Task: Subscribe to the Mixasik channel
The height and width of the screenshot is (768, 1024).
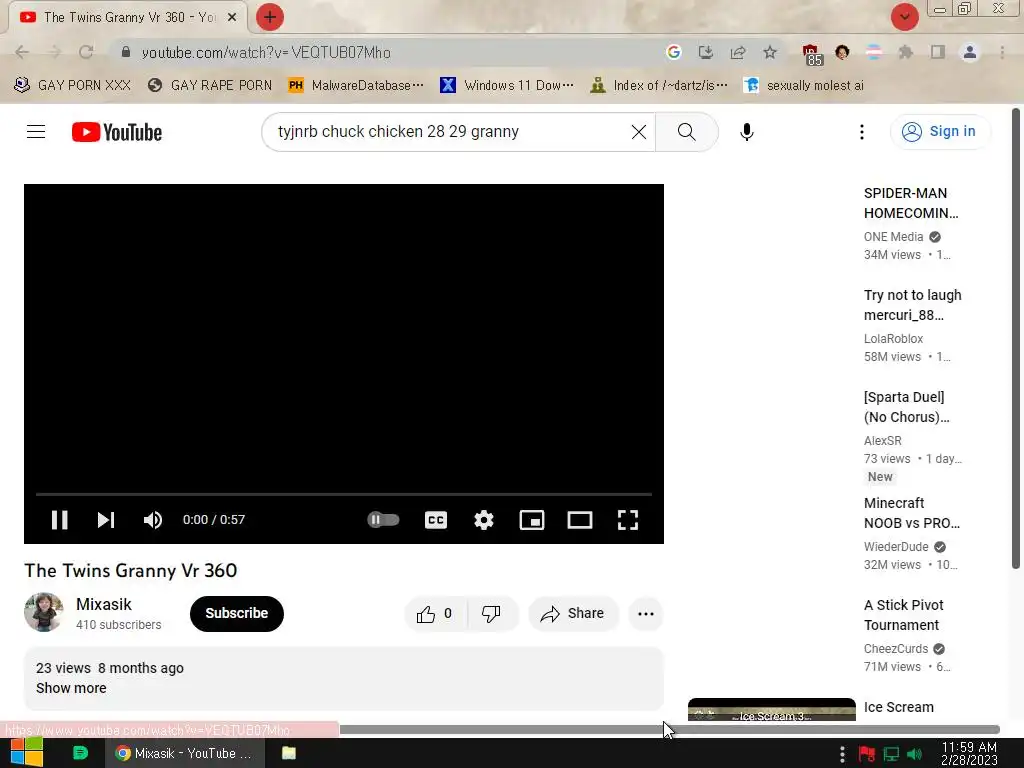Action: tap(236, 613)
